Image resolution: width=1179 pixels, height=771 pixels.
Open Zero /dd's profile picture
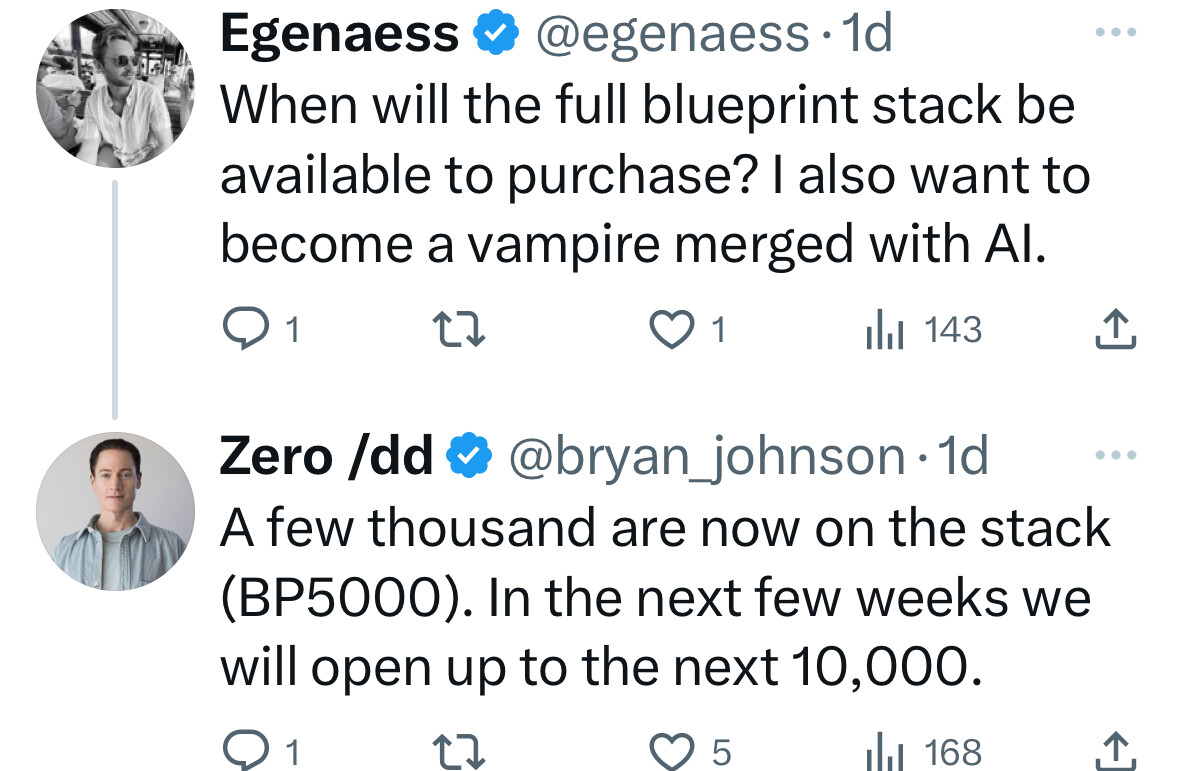(115, 511)
